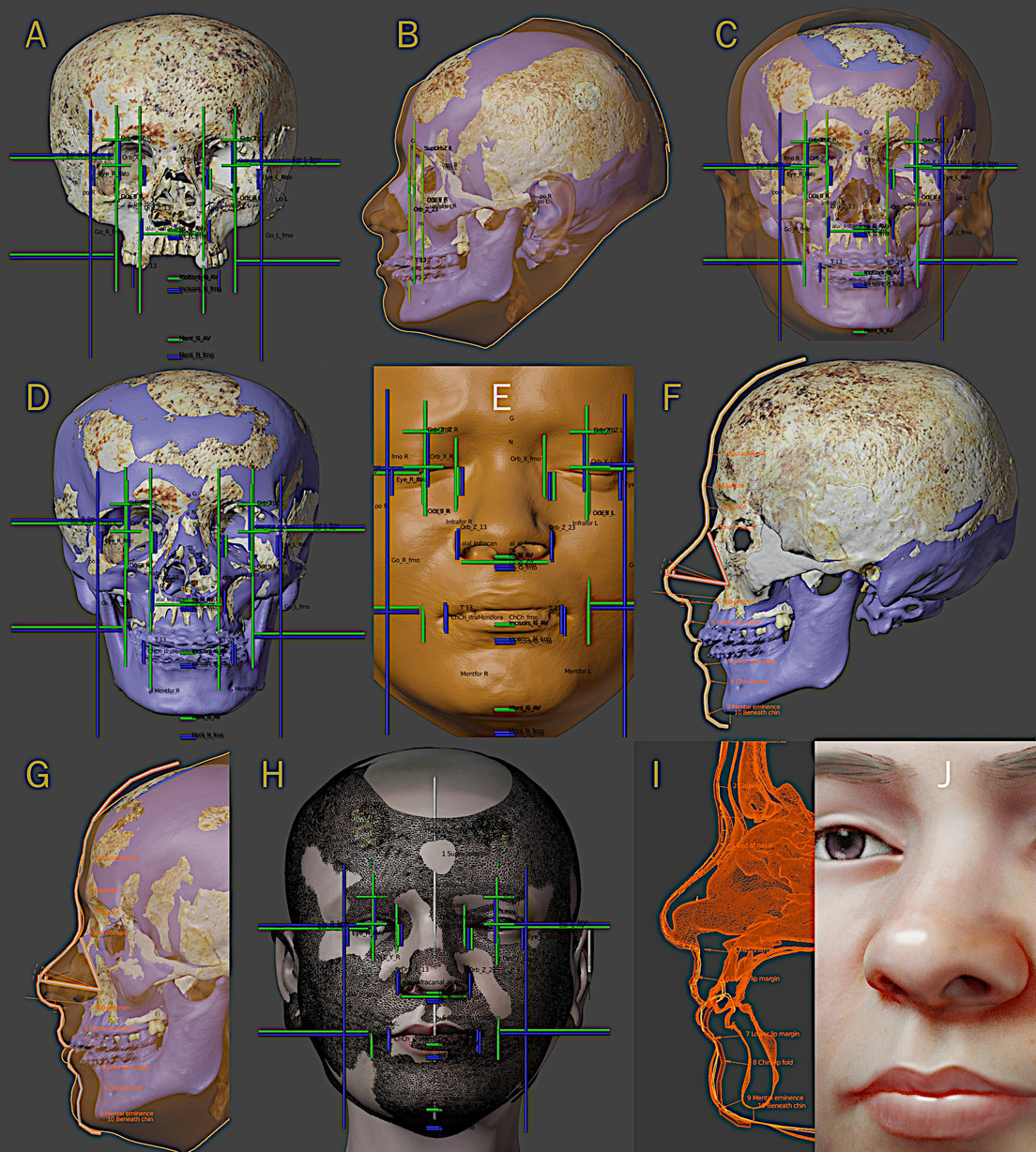The width and height of the screenshot is (1036, 1152).
Task: Select the panel letter C label
Action: [x=726, y=35]
